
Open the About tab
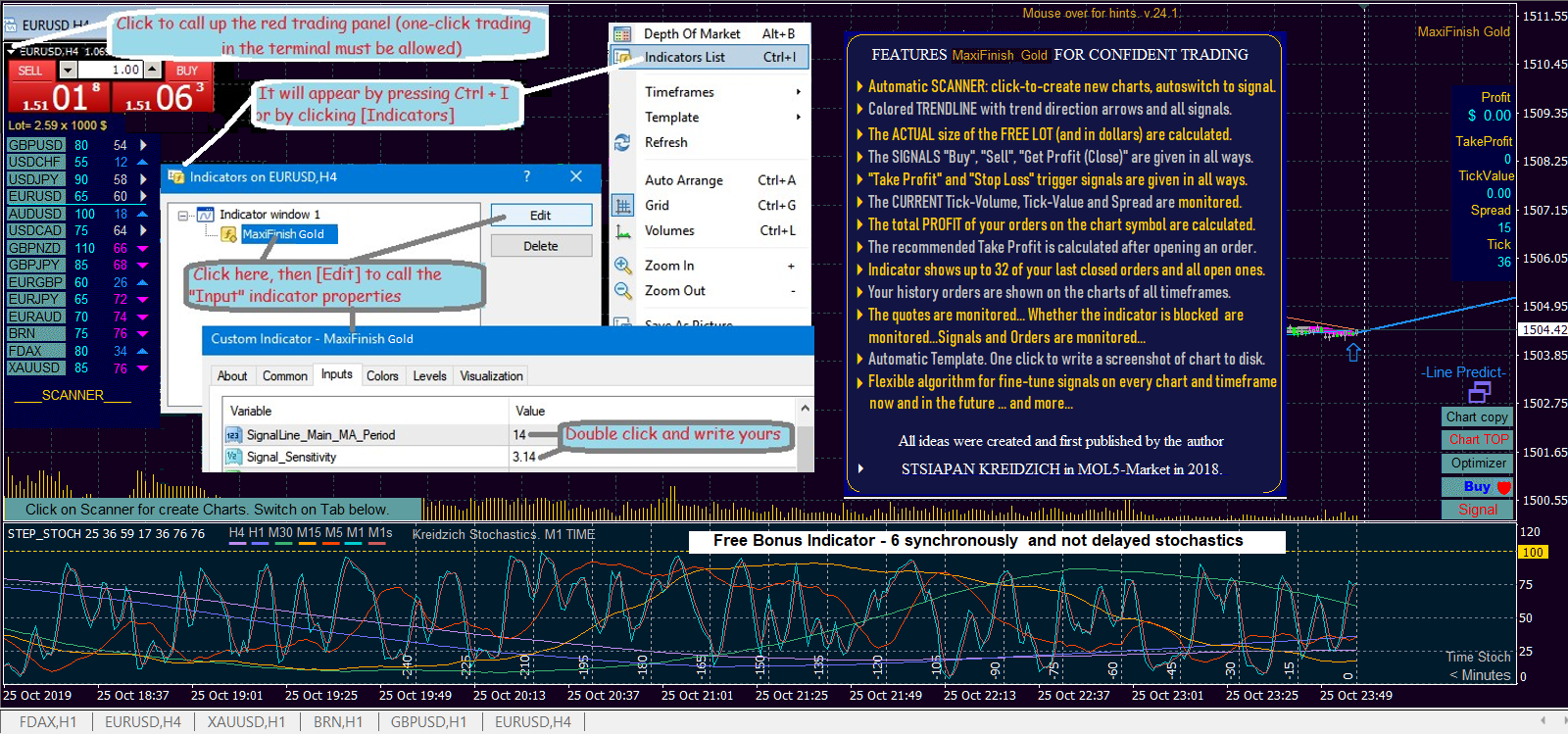[232, 376]
